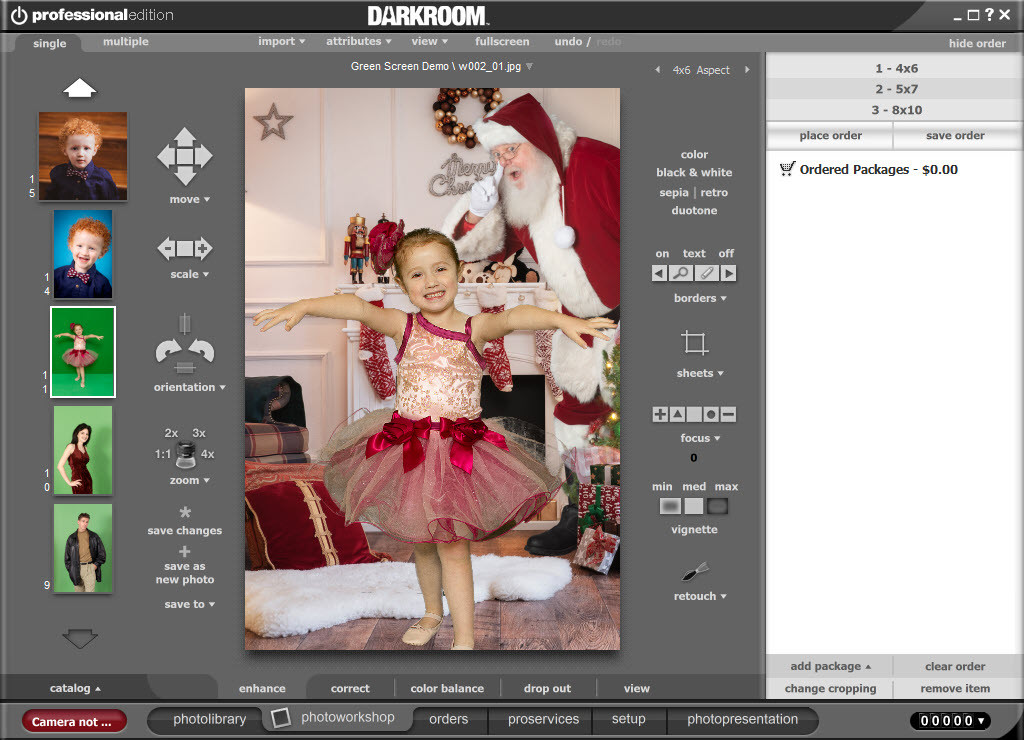Screen dimensions: 1024x740
Task: Click the place order button
Action: point(829,136)
